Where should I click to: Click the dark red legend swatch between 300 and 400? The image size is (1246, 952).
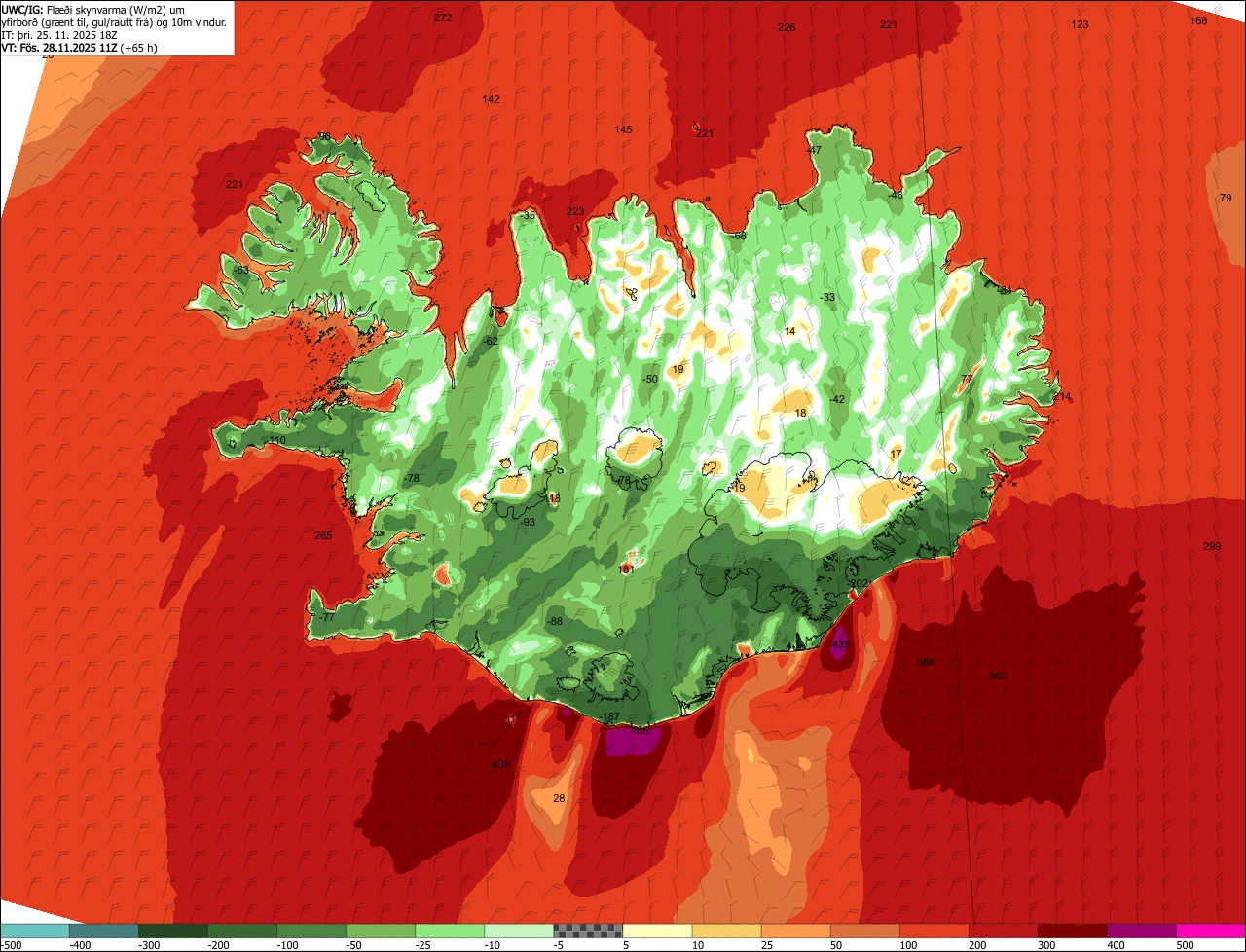(1073, 931)
